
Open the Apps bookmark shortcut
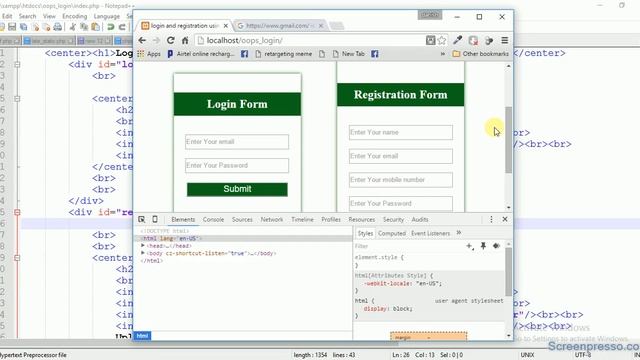click(149, 54)
